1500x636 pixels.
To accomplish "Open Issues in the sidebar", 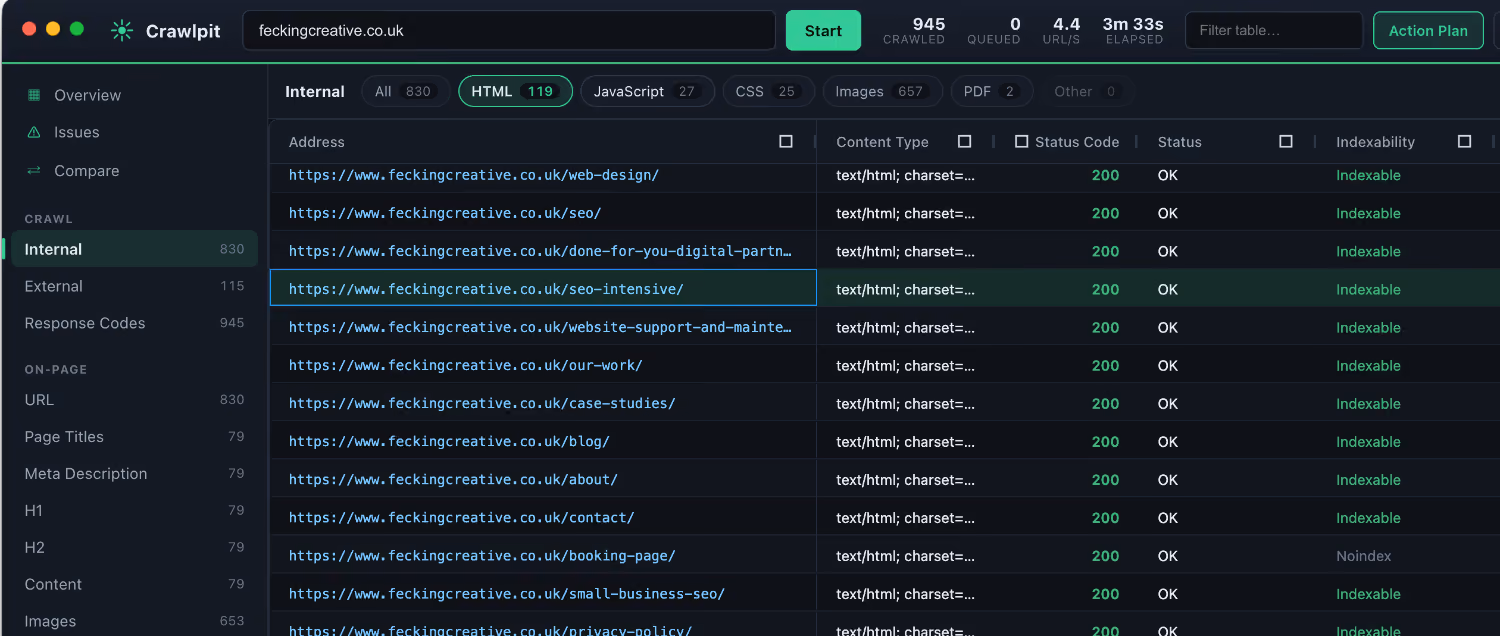I will [135, 132].
